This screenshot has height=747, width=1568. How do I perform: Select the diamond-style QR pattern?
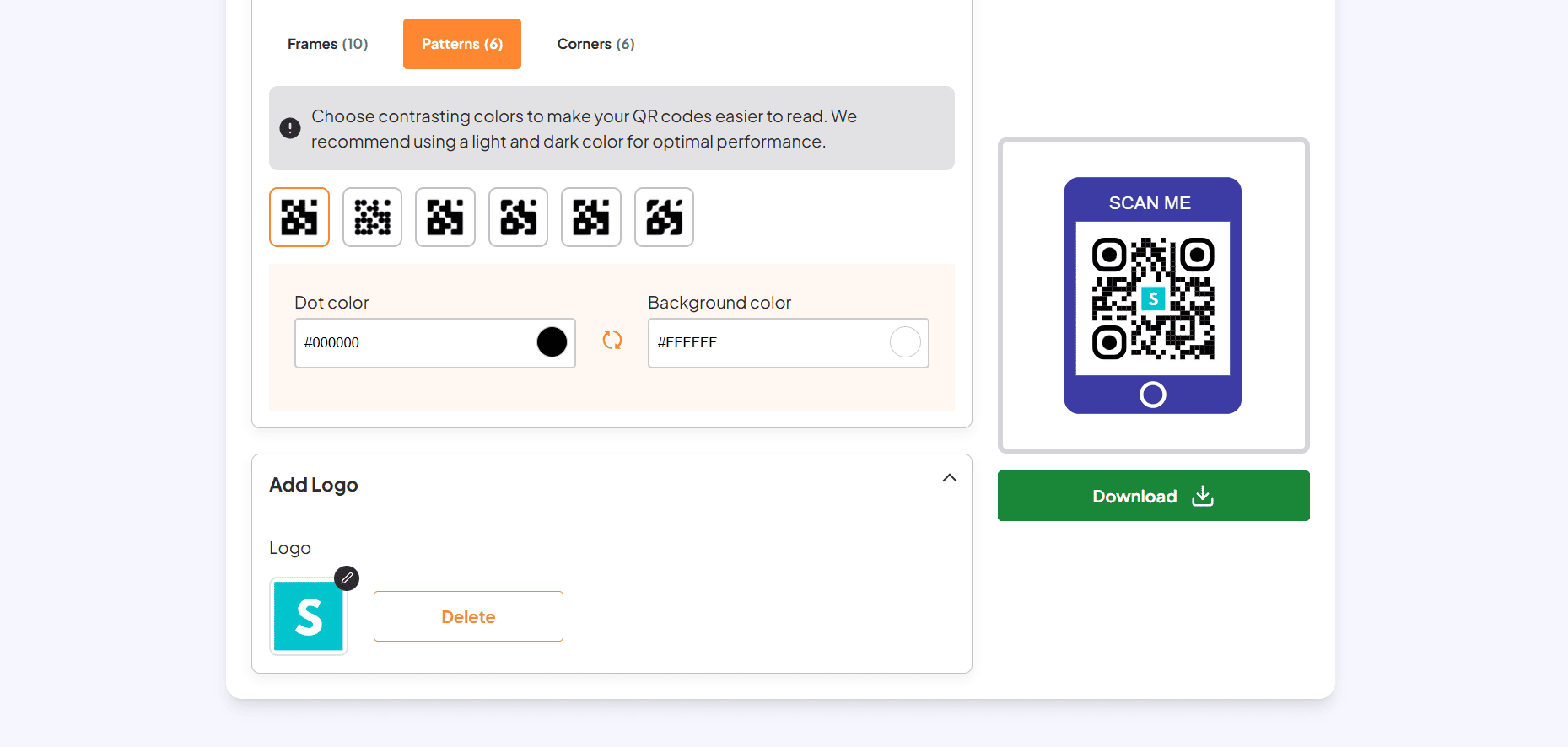click(x=518, y=217)
